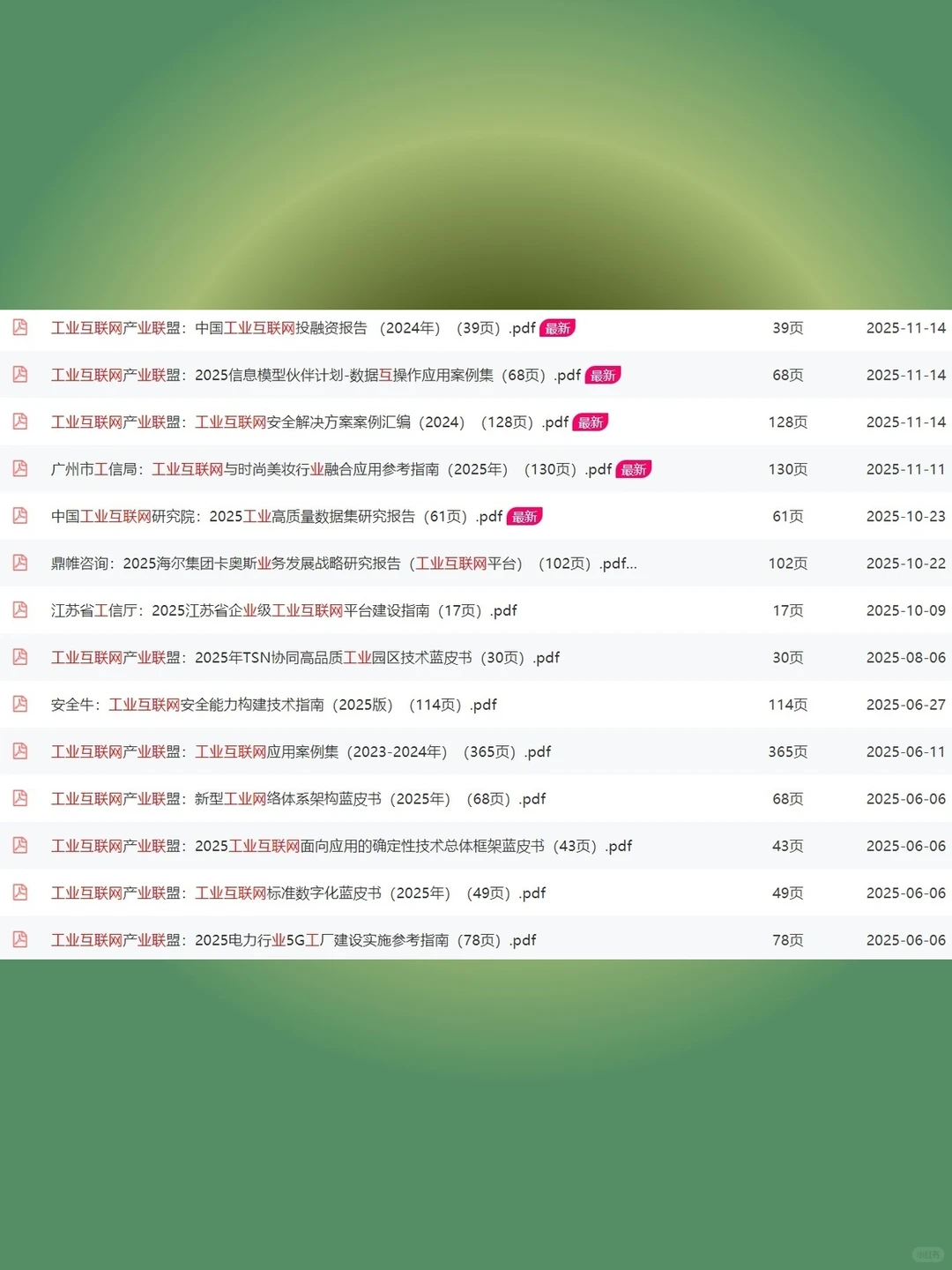Click PDF icon for 2025电力行业5G工厂 row
The height and width of the screenshot is (1270, 952).
[20, 939]
